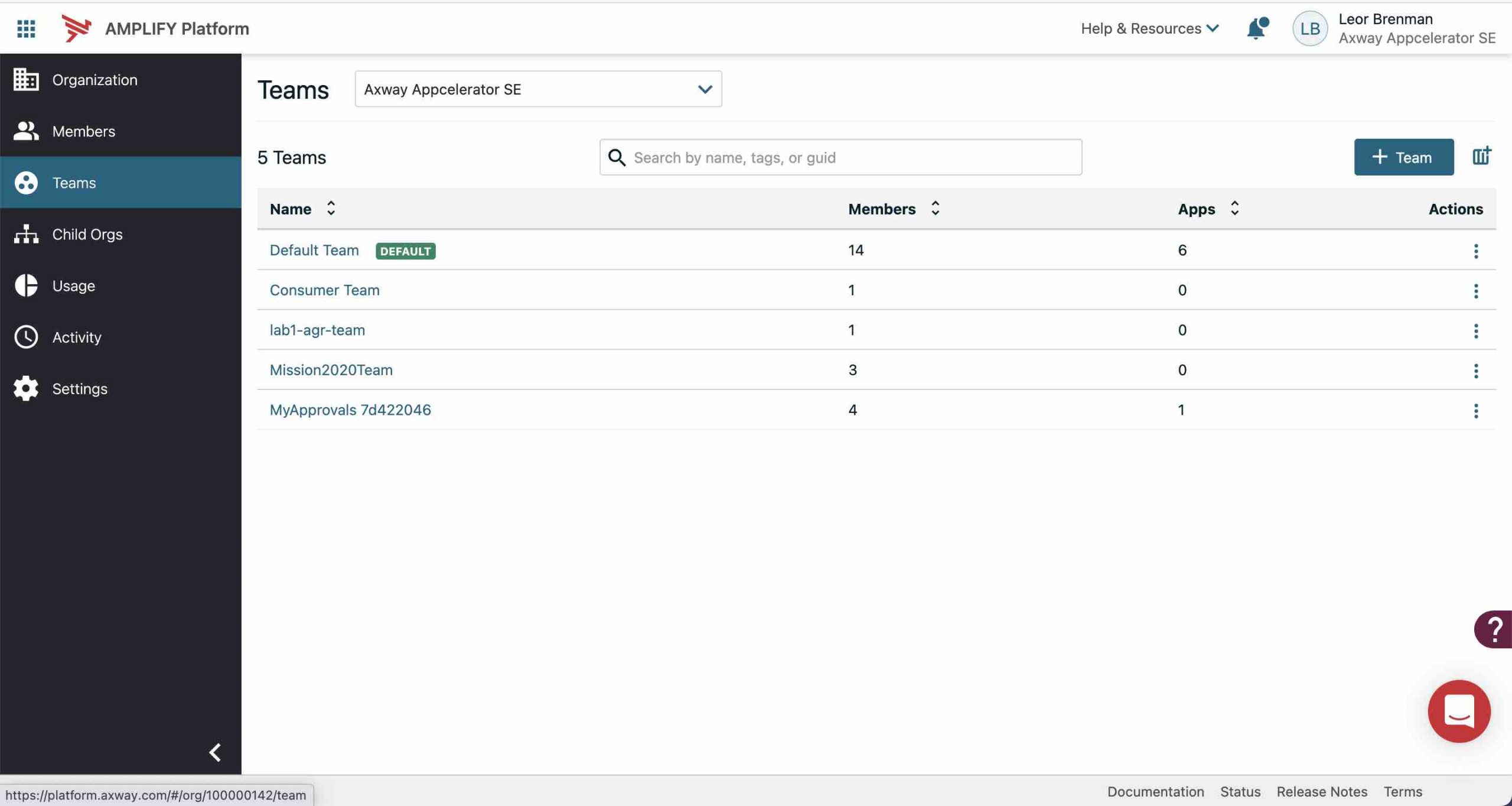The width and height of the screenshot is (1512, 806).
Task: Click the purple help question mark tab
Action: [x=1493, y=629]
